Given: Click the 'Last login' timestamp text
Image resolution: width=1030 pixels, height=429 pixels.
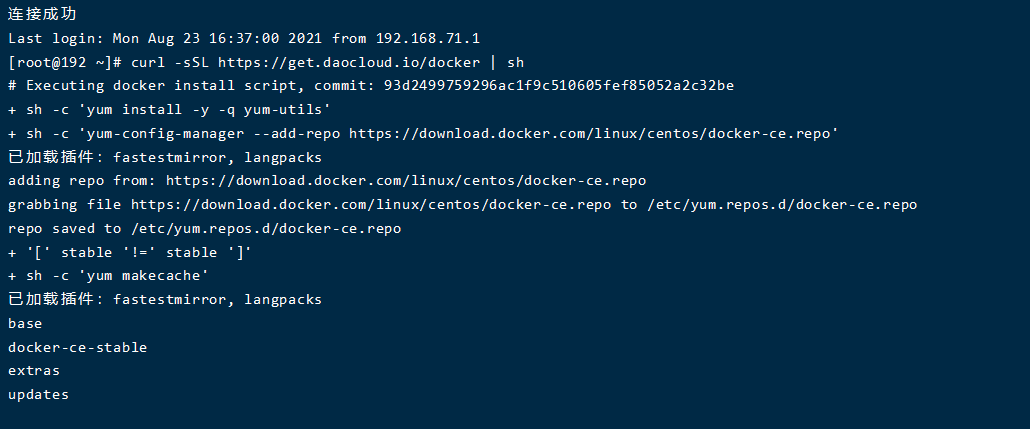Looking at the screenshot, I should click(217, 38).
